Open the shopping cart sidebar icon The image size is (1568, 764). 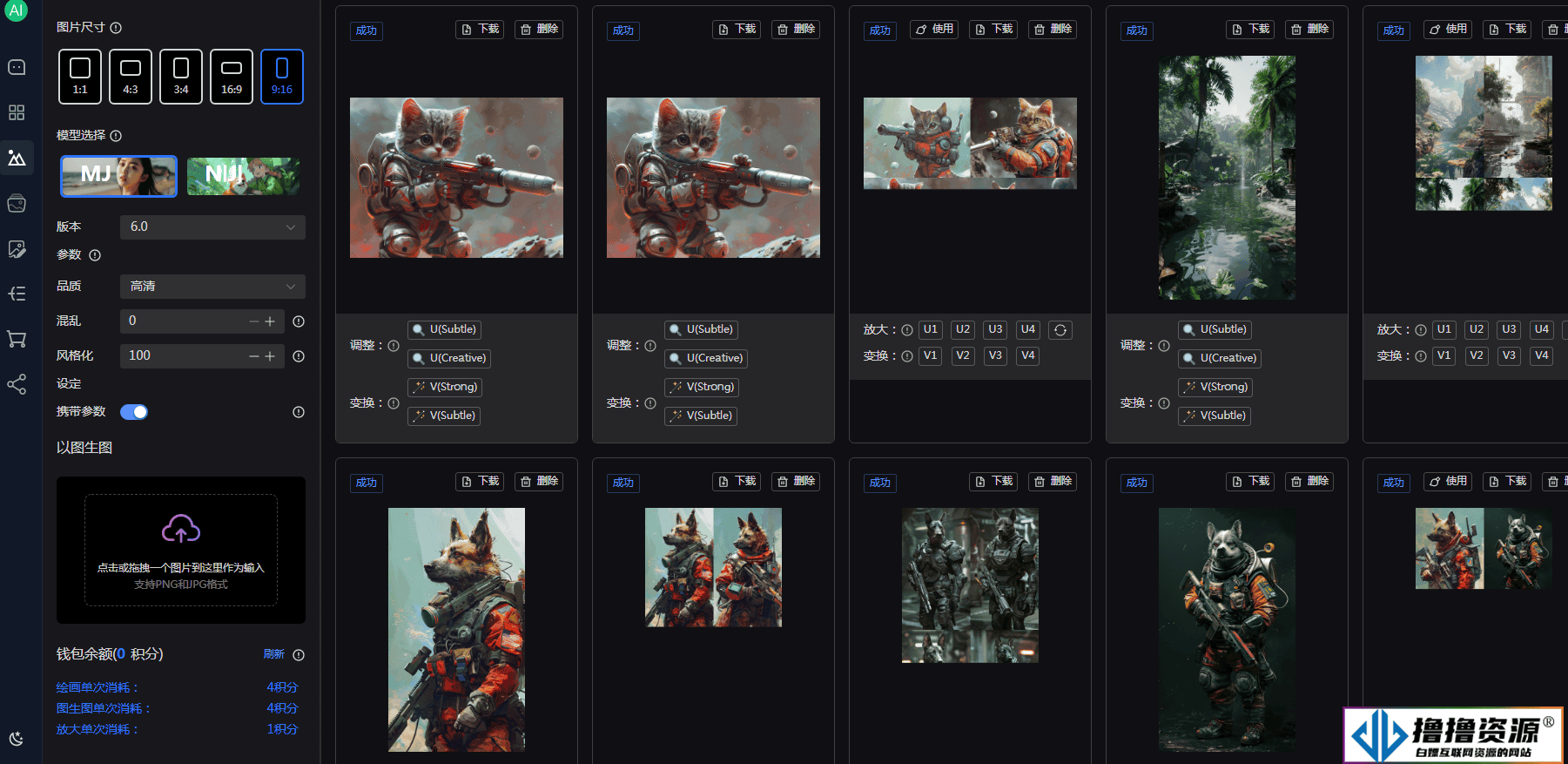pyautogui.click(x=17, y=339)
